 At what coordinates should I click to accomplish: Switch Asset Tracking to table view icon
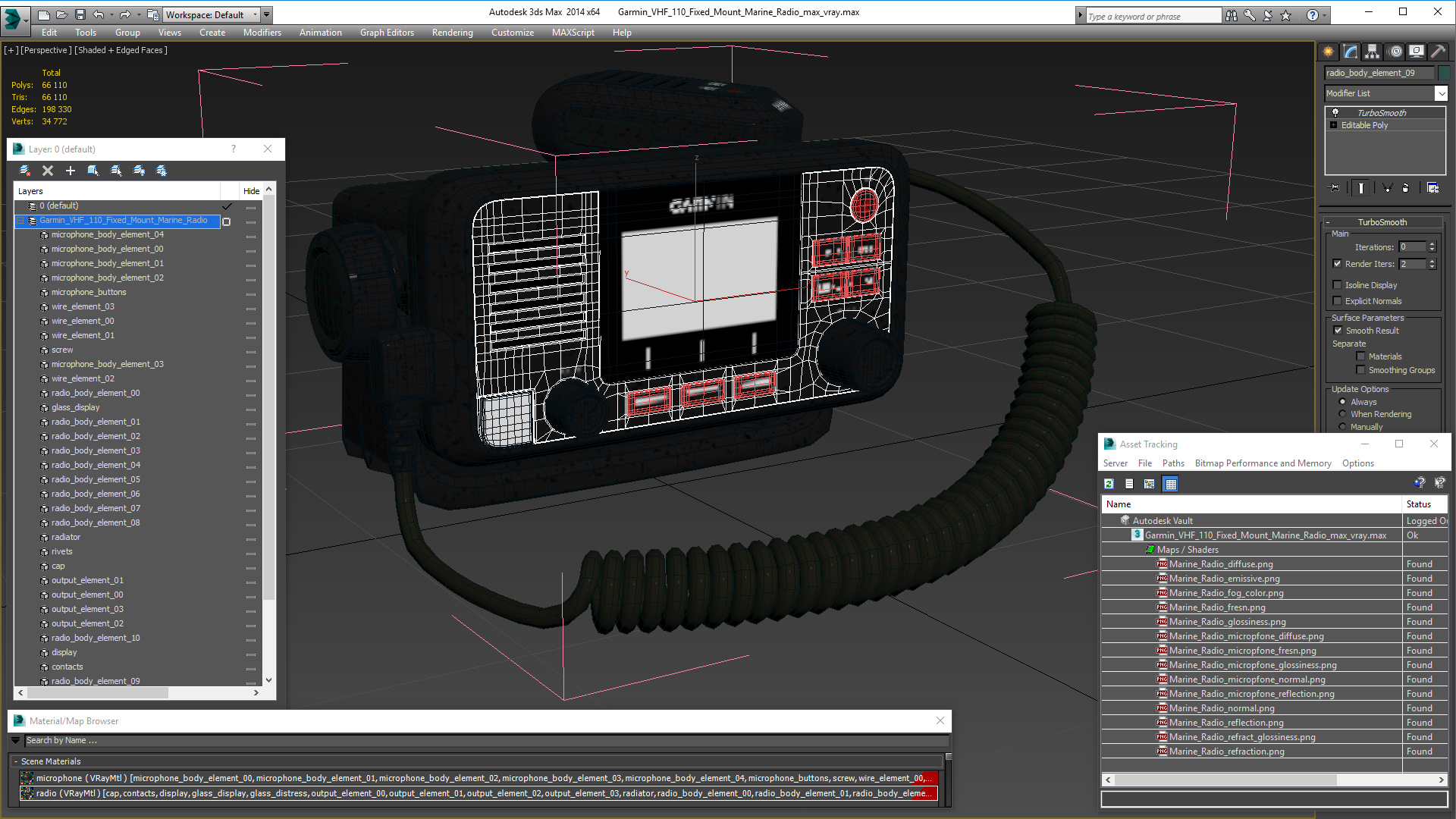(x=1171, y=484)
